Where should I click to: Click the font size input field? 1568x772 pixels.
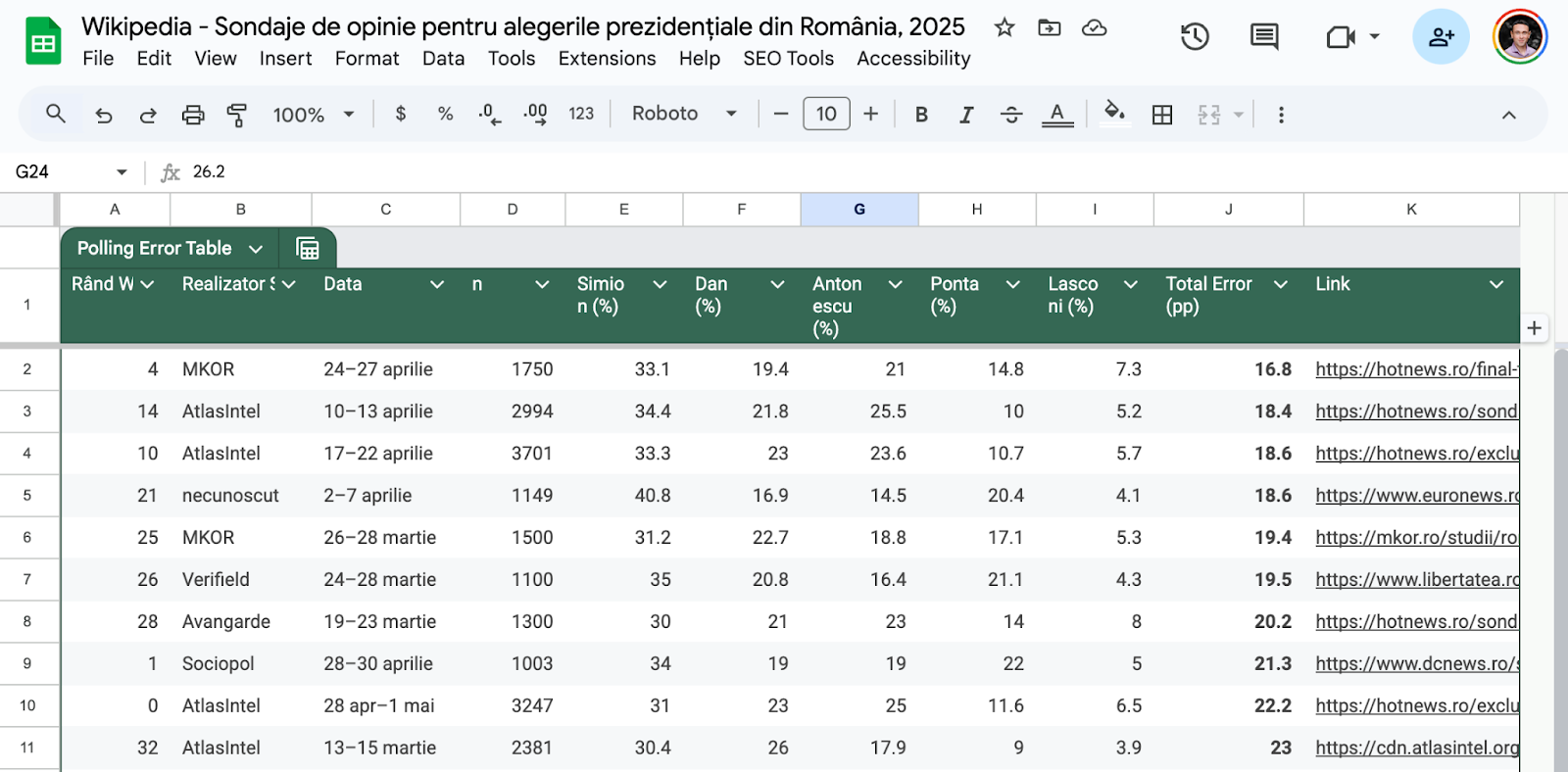point(826,114)
